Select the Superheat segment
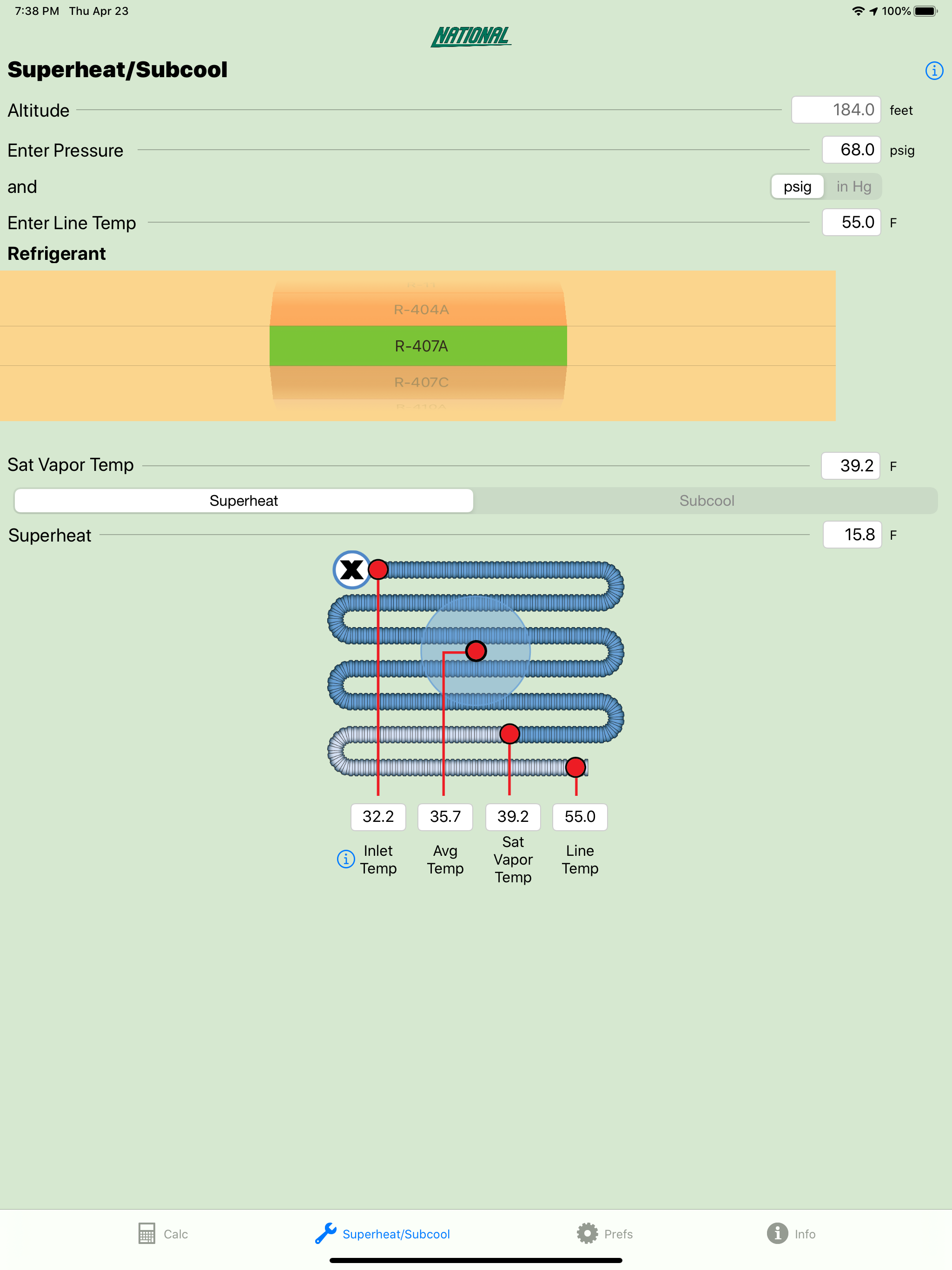The height and width of the screenshot is (1270, 952). click(244, 501)
